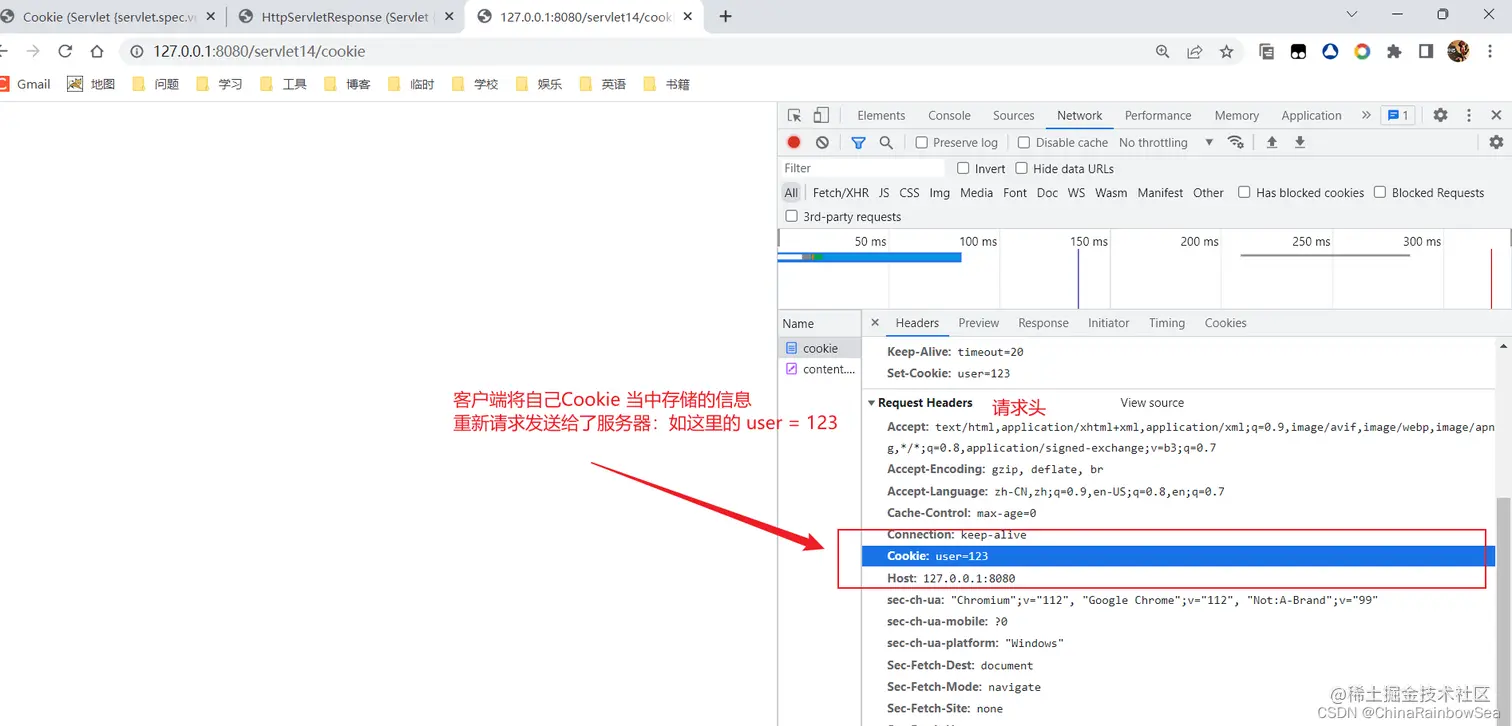The image size is (1512, 726).
Task: Open the Chrome more options three-dot menu
Action: 1490,50
